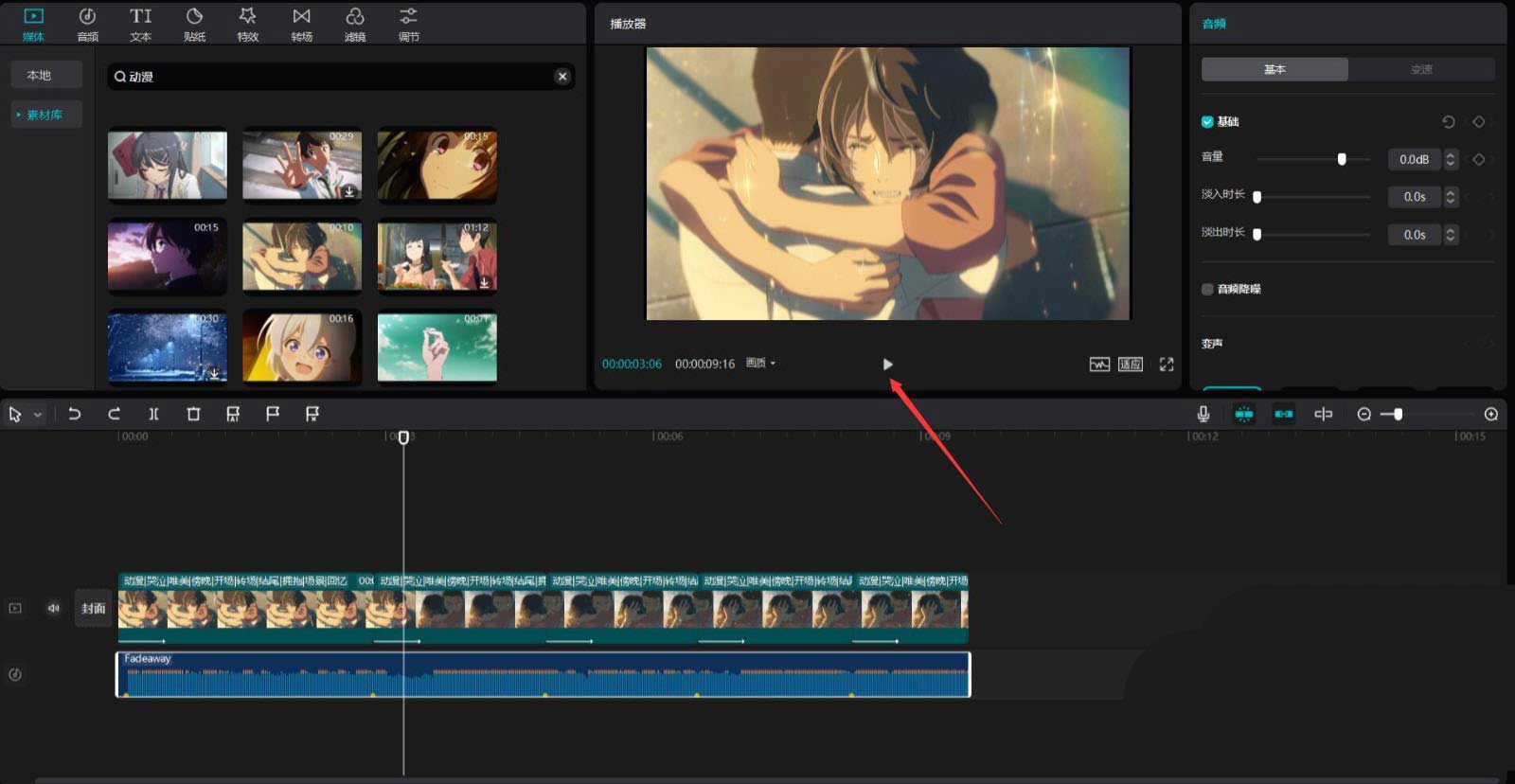Screen dimensions: 1515x784
Task: Select the blonde girl thumbnail labeled 00:16
Action: [x=302, y=347]
